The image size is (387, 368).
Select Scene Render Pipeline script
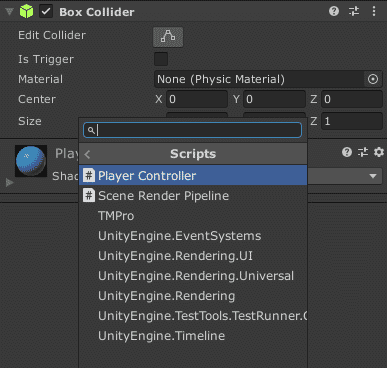click(x=193, y=196)
